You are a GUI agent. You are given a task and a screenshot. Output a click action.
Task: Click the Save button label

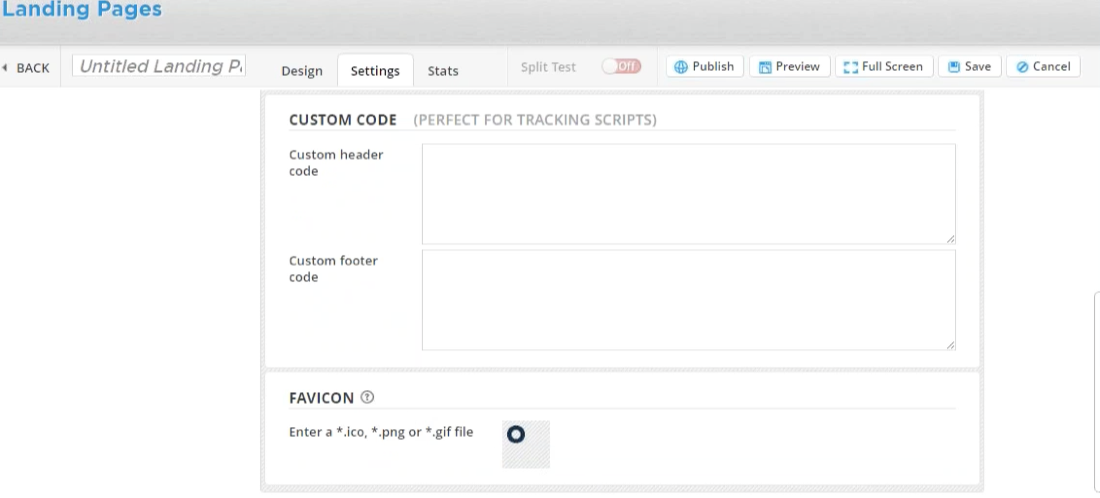point(977,67)
